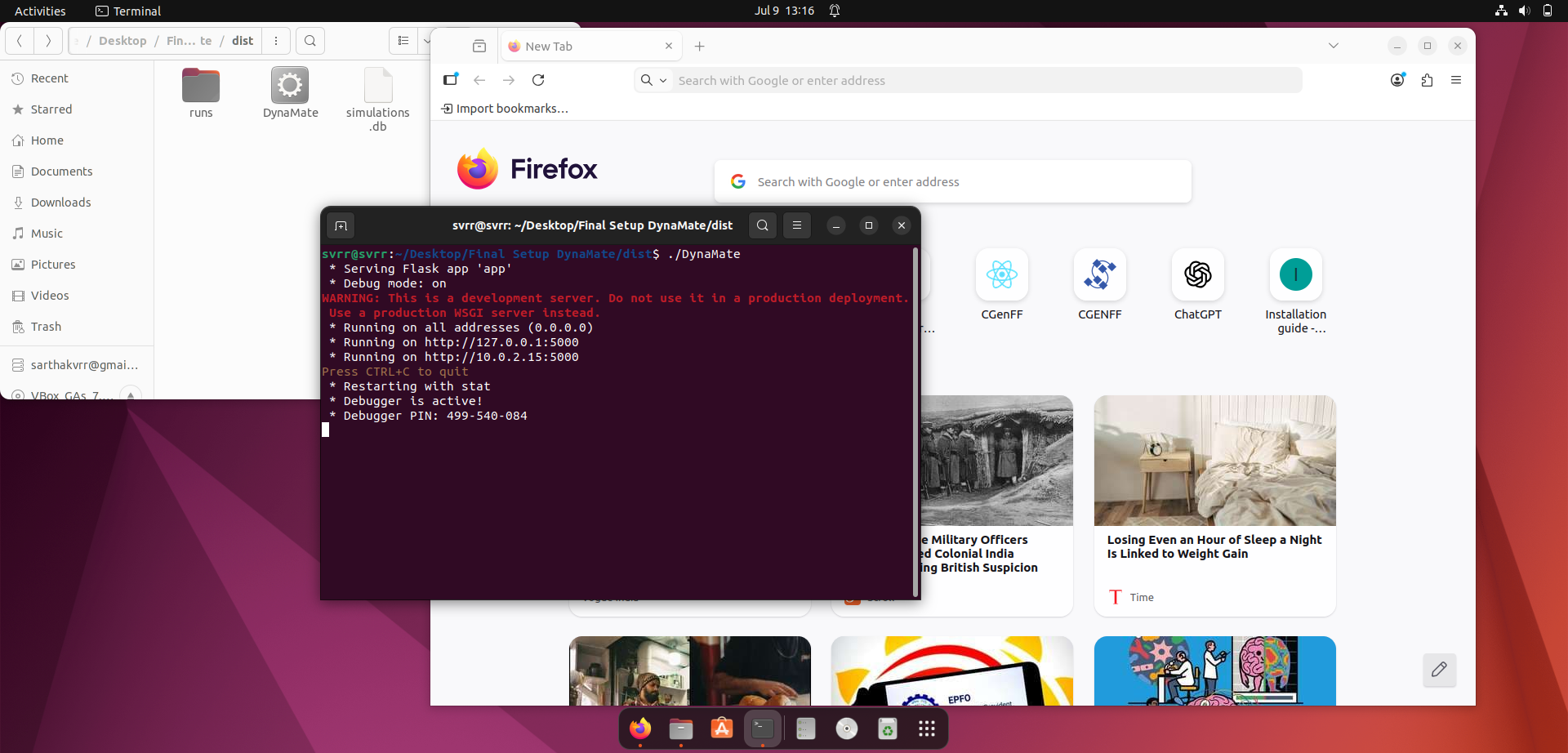The height and width of the screenshot is (753, 1568).
Task: Open the runs folder
Action: pos(201,93)
